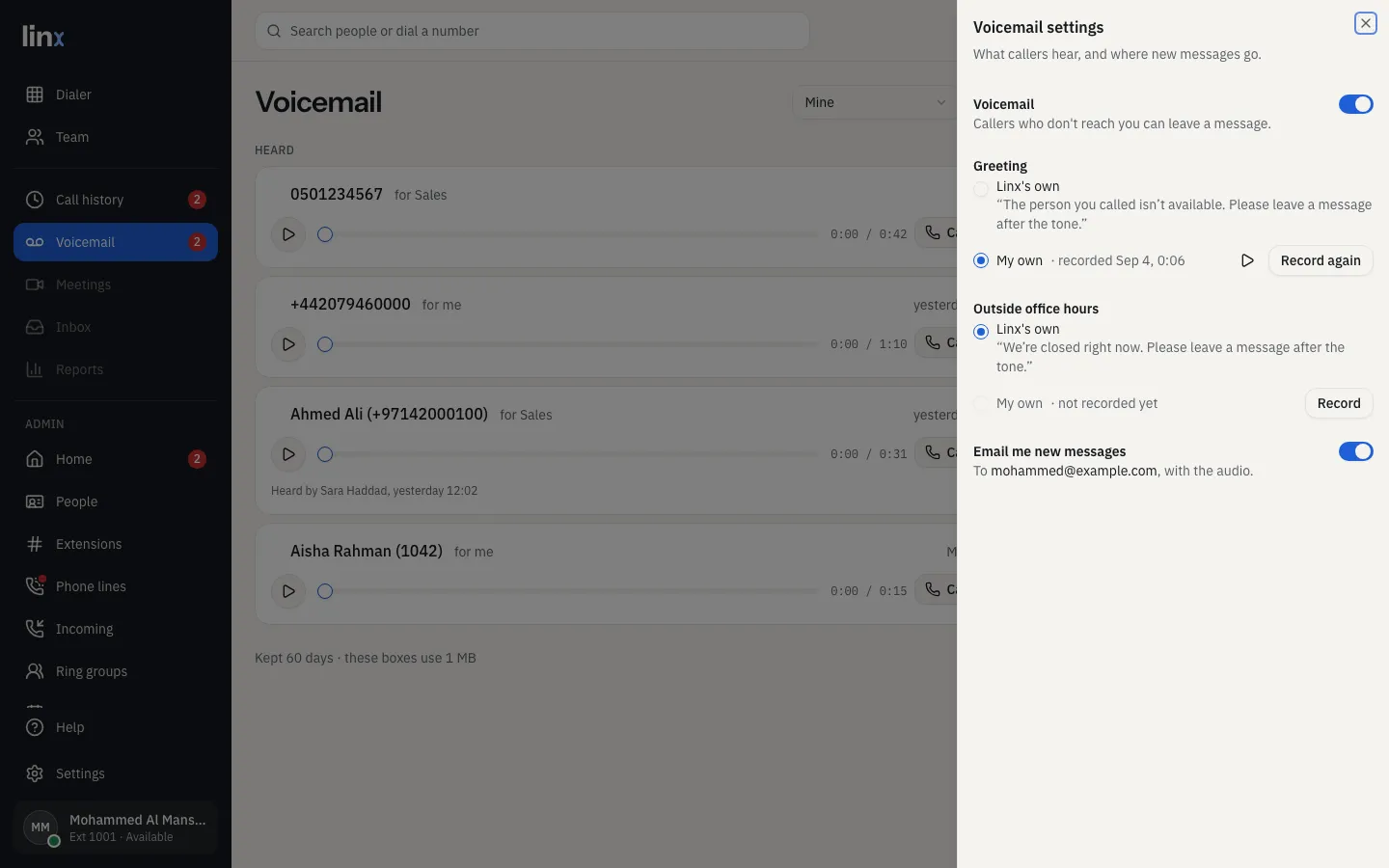
Task: Select the Voicemail tape icon in sidebar
Action: tap(35, 242)
